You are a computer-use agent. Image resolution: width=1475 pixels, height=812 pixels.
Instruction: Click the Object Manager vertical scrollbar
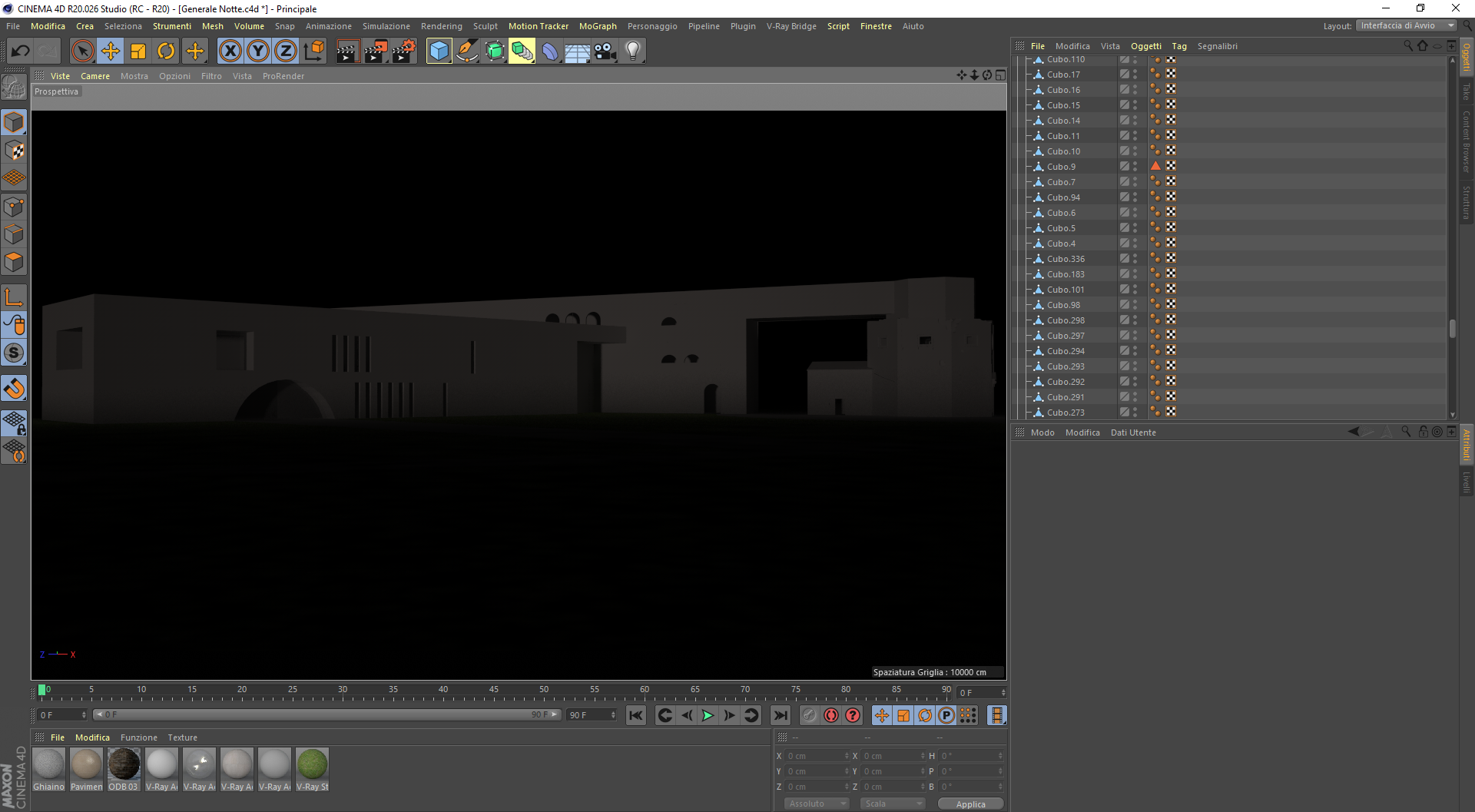click(1452, 328)
